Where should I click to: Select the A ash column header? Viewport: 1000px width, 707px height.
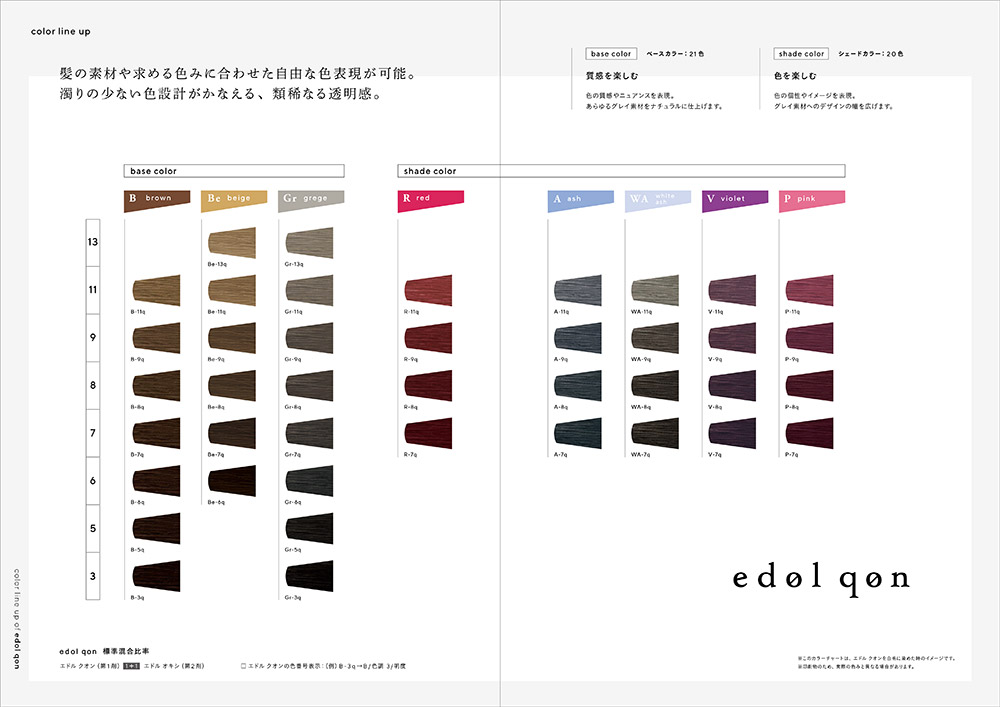coord(580,200)
